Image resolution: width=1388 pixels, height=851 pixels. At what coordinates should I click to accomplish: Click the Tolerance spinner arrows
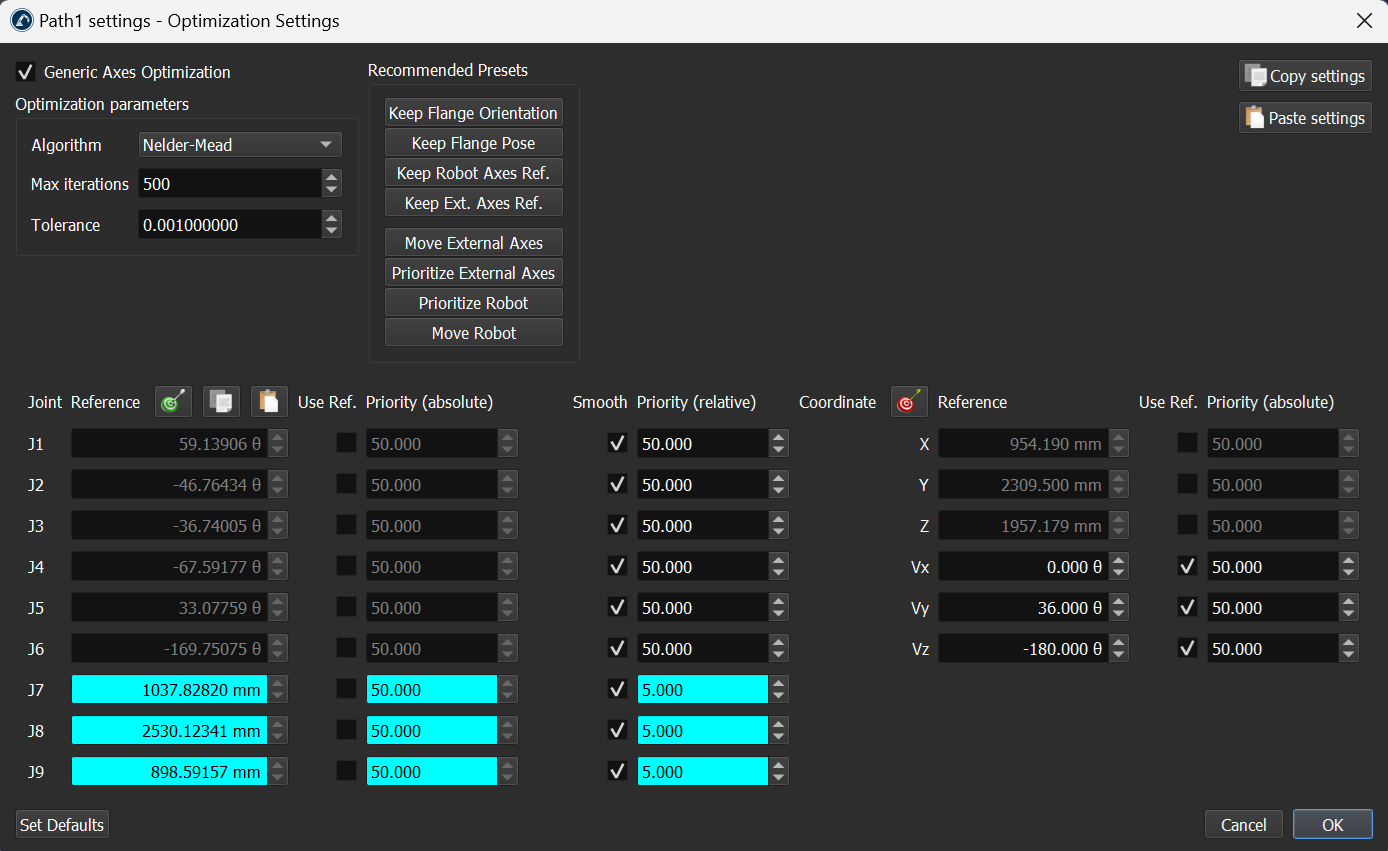click(x=332, y=225)
